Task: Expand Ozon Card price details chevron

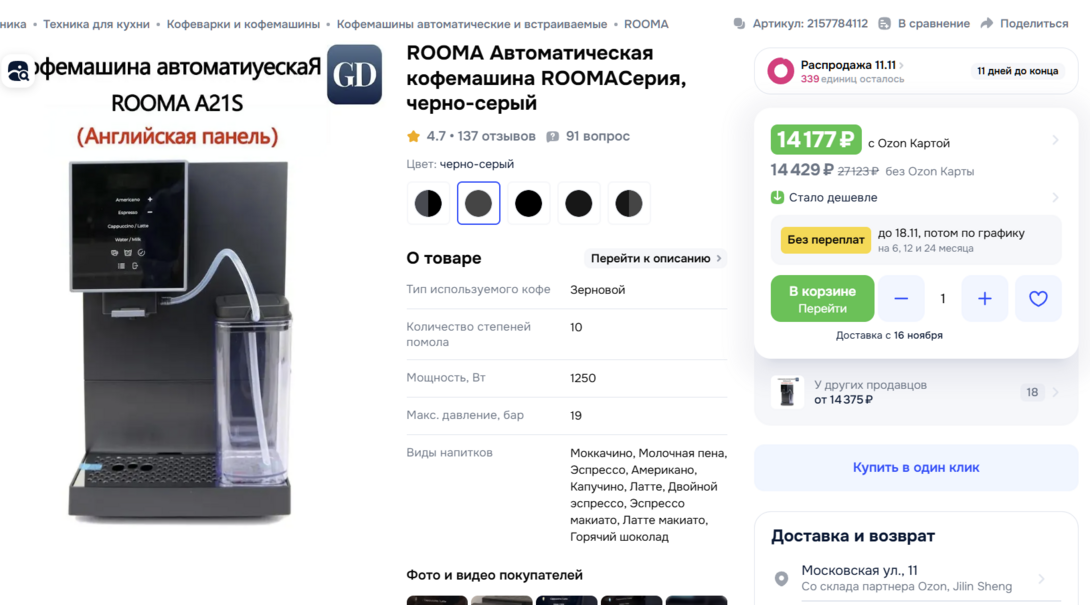Action: (x=1055, y=140)
